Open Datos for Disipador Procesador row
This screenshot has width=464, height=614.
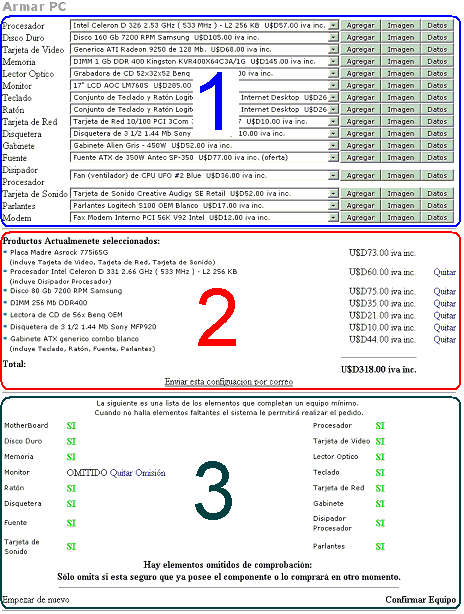click(437, 175)
